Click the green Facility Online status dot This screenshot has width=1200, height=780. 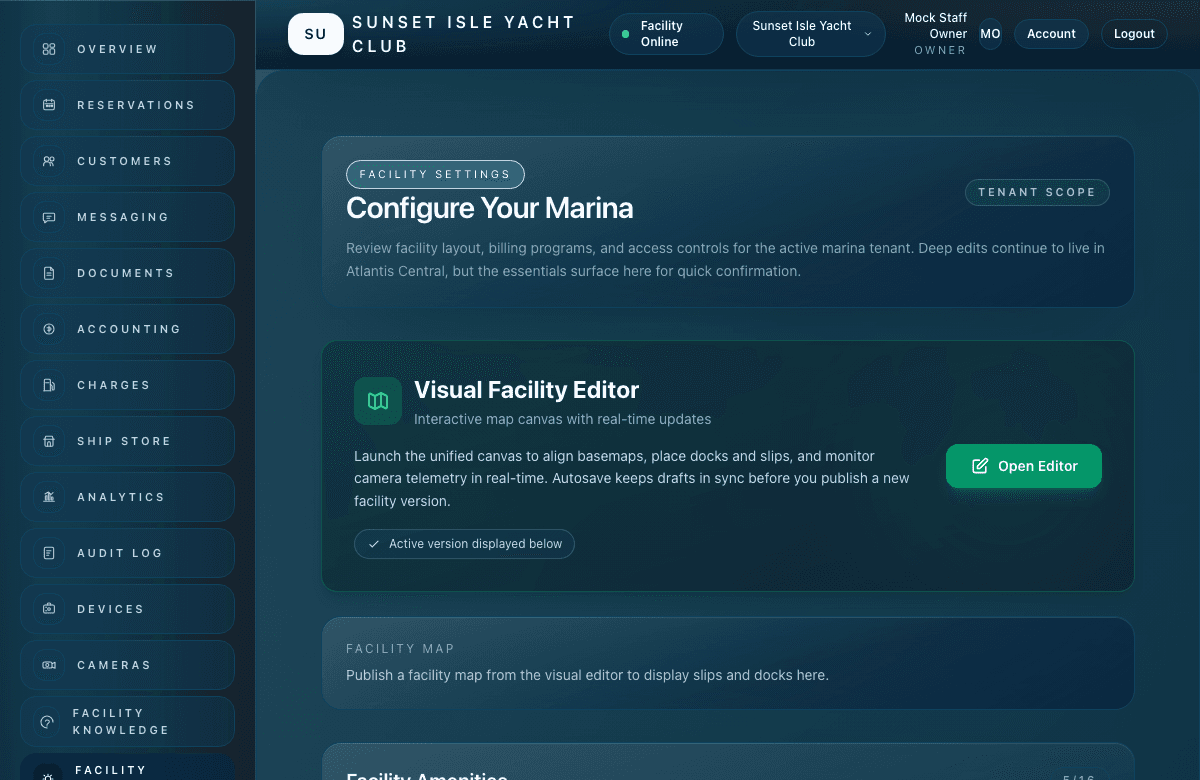tap(626, 34)
